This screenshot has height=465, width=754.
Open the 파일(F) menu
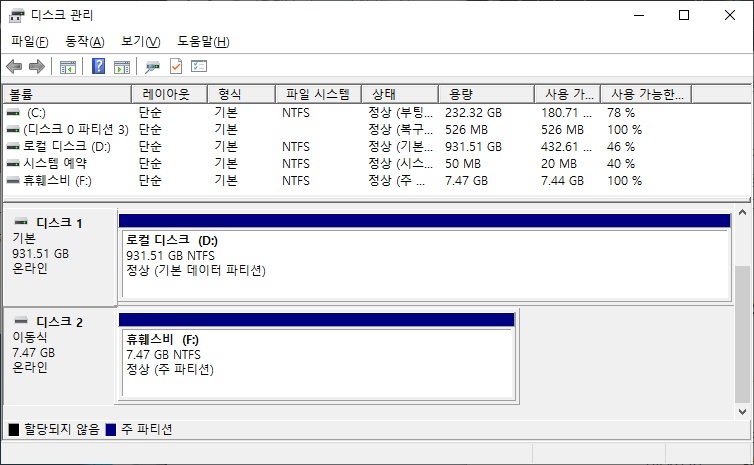tap(30, 41)
